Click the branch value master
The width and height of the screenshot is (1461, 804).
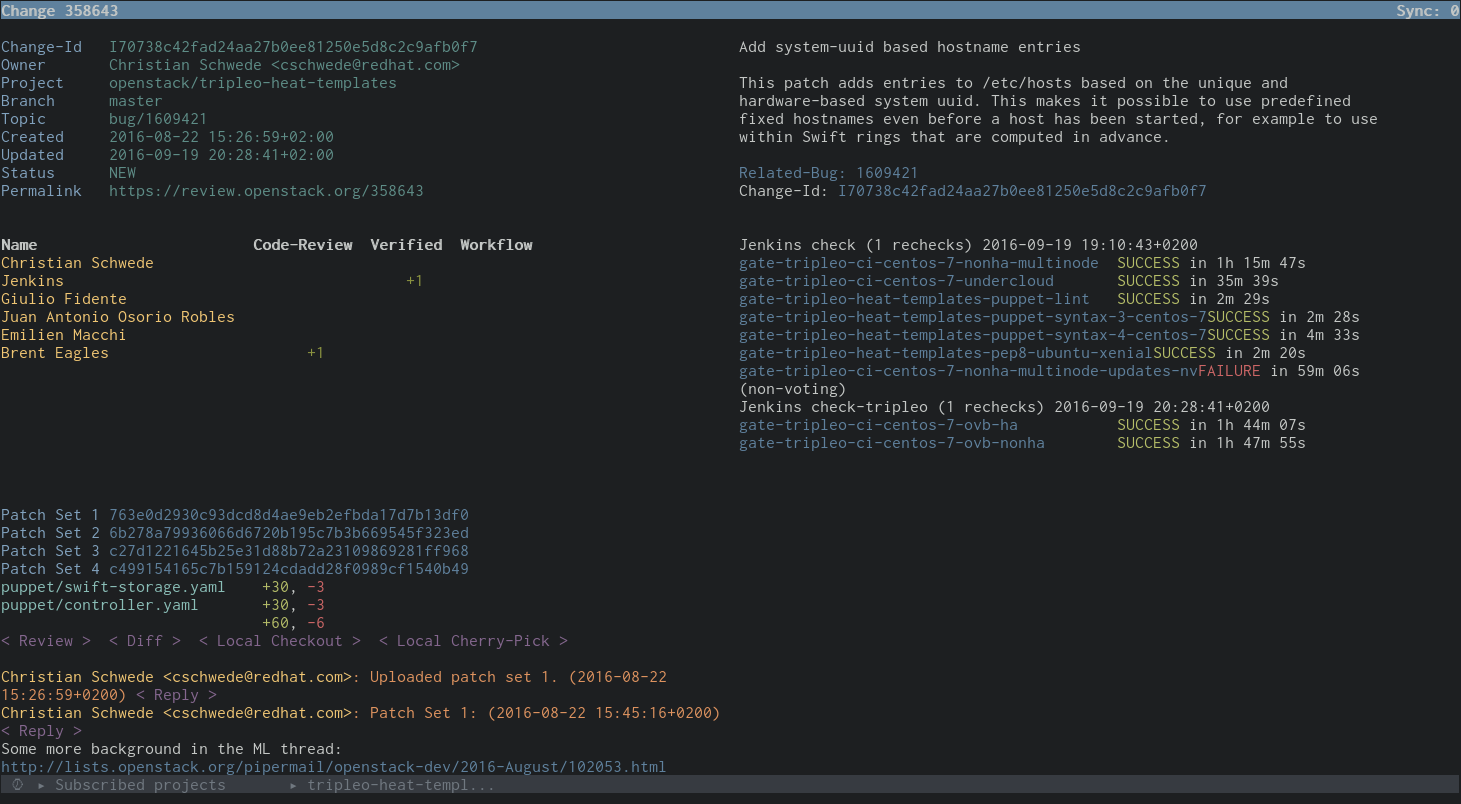click(x=136, y=101)
